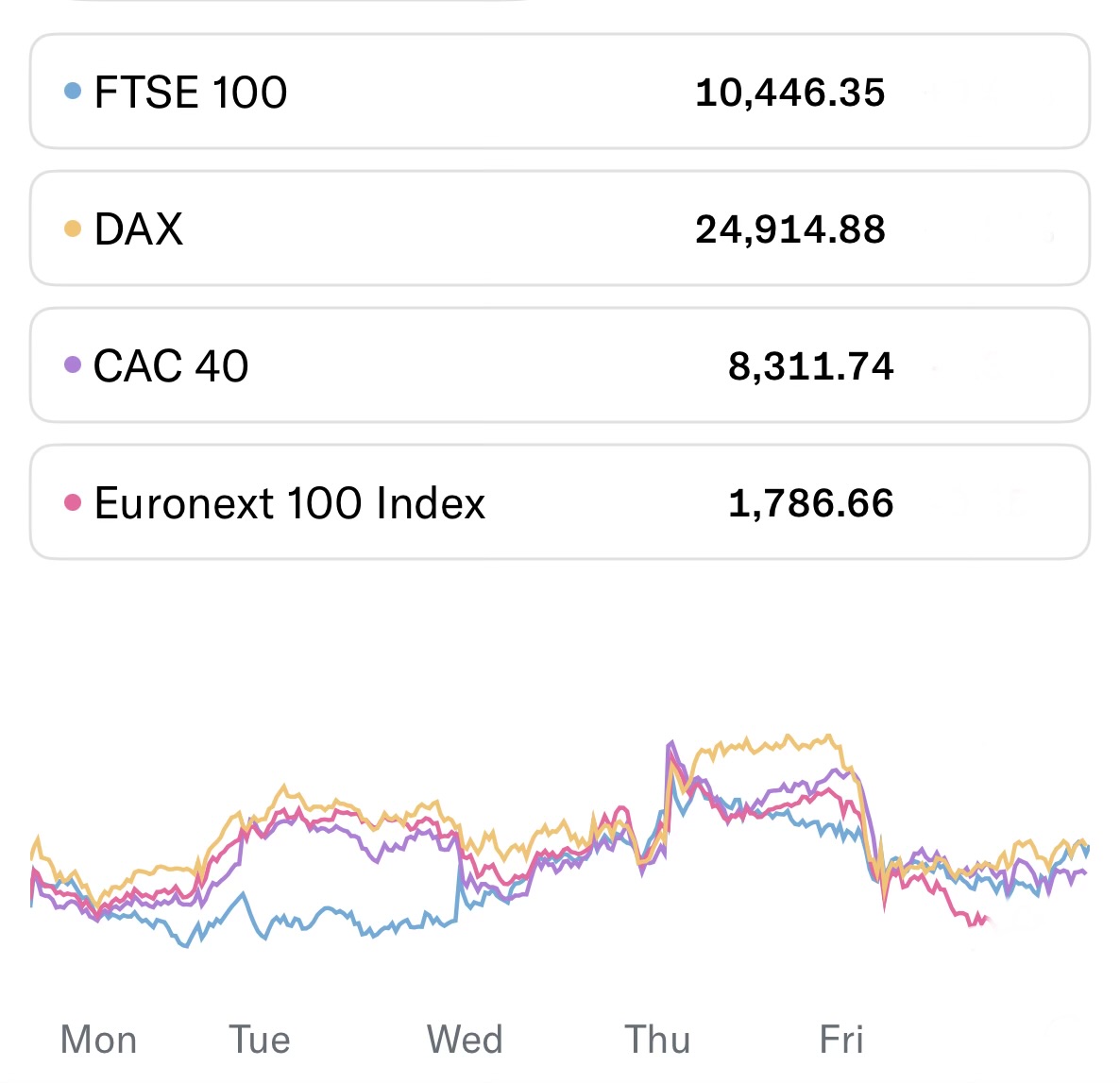Click the DAX value 24,914.88
Image resolution: width=1120 pixels, height=1083 pixels.
point(789,229)
